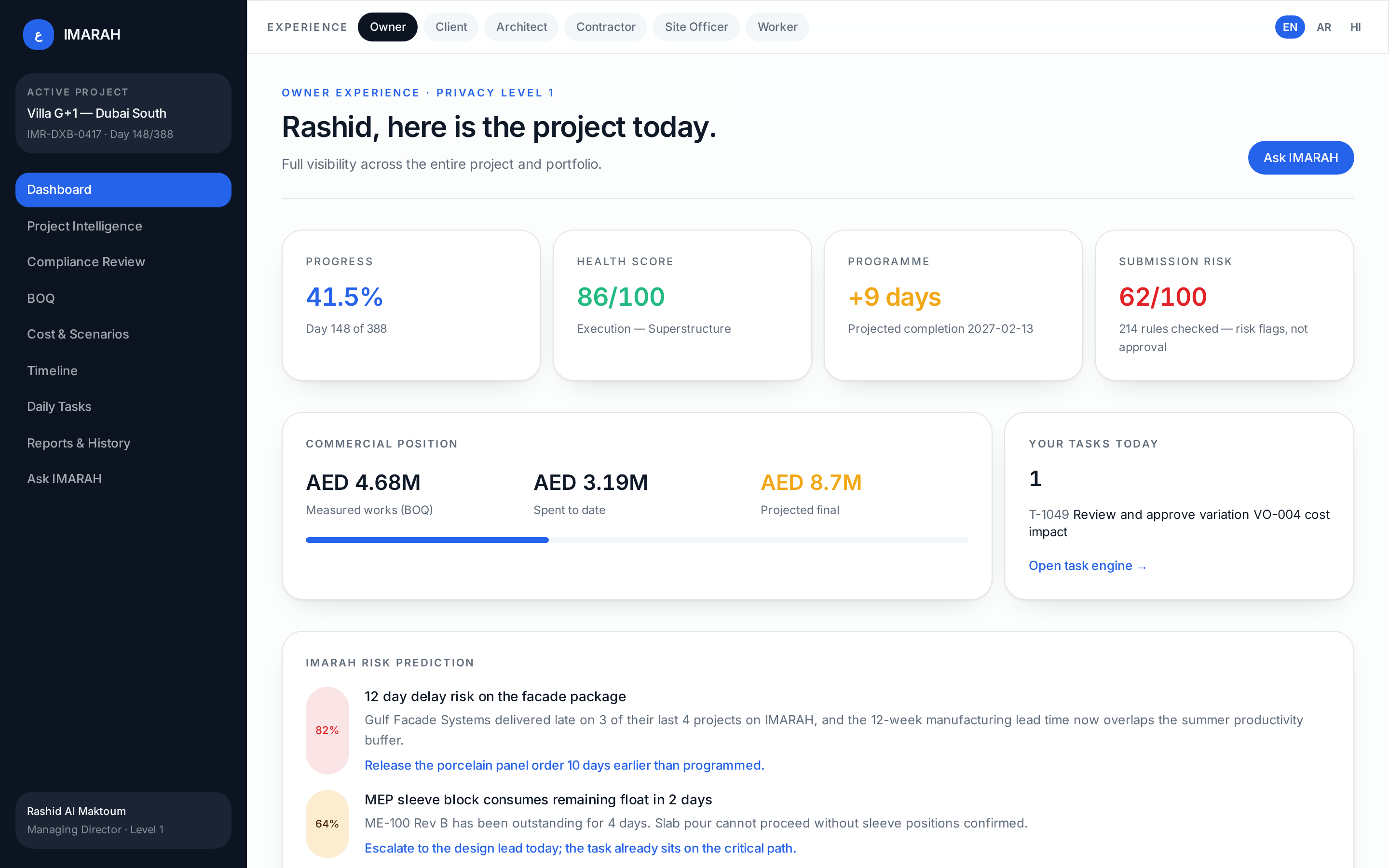Viewport: 1389px width, 868px height.
Task: Click 'Release the porcelain panel order' recommendation
Action: point(564,765)
